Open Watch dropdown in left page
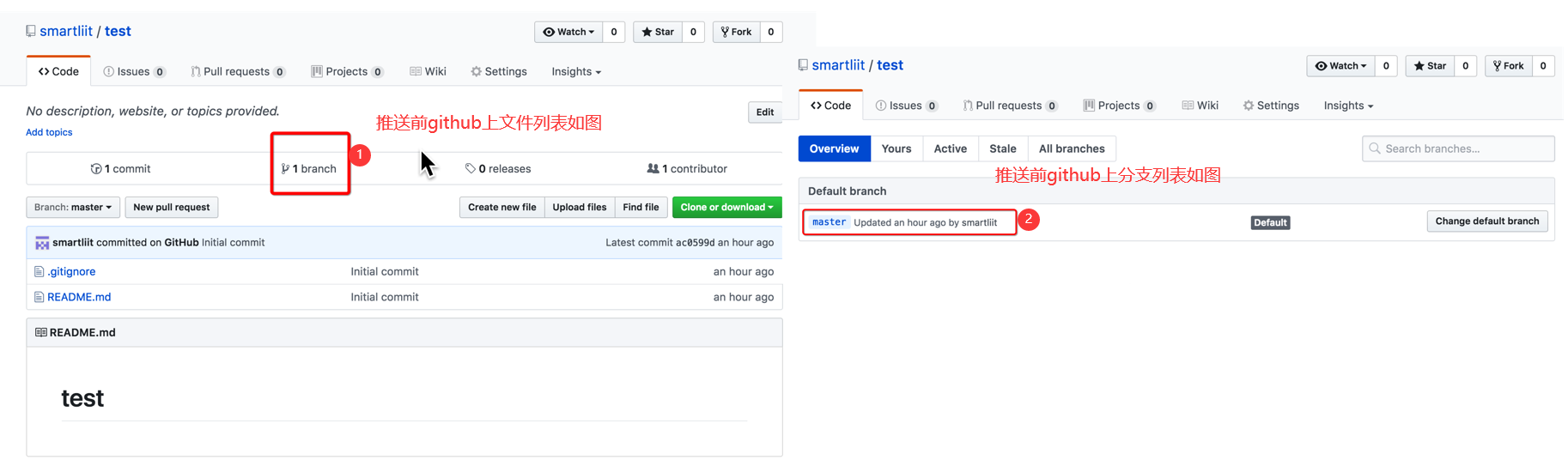This screenshot has width=1568, height=466. click(568, 32)
